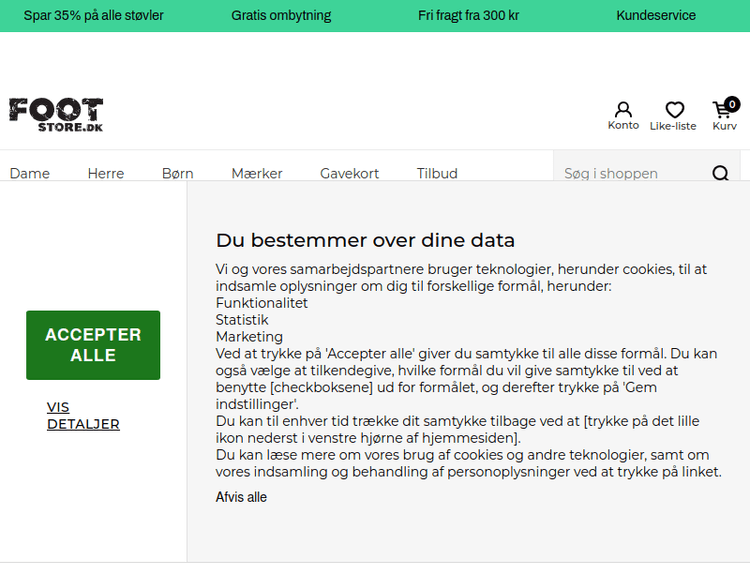The width and height of the screenshot is (750, 563).
Task: Open the 'Gratis ombytning' link
Action: (x=281, y=16)
